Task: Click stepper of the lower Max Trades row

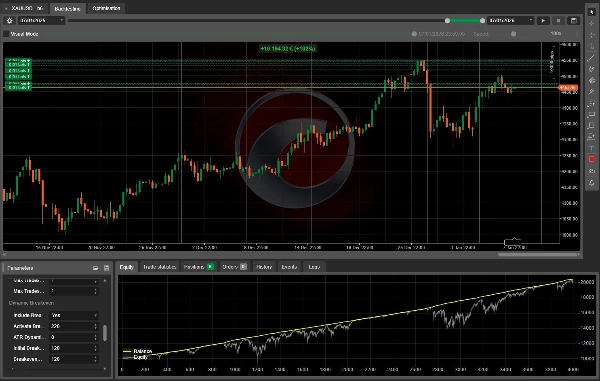Action: pos(96,291)
